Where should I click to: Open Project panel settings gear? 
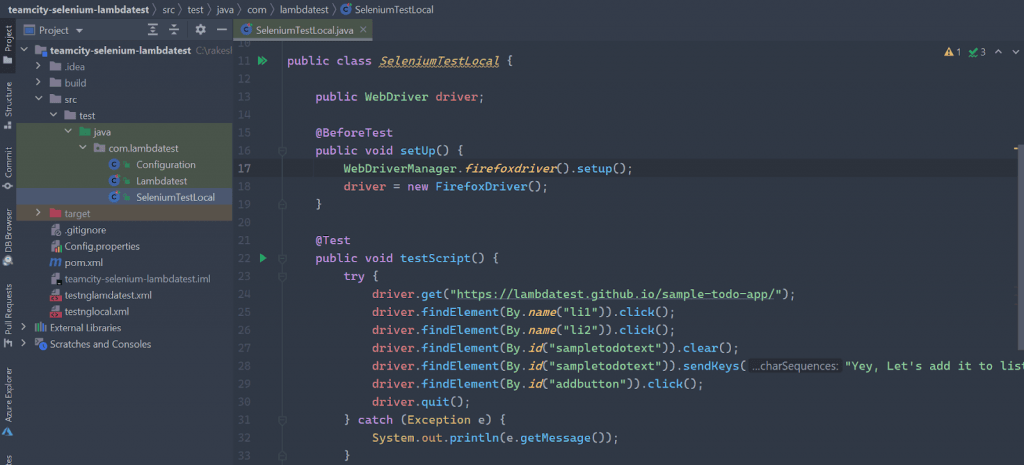click(x=200, y=29)
